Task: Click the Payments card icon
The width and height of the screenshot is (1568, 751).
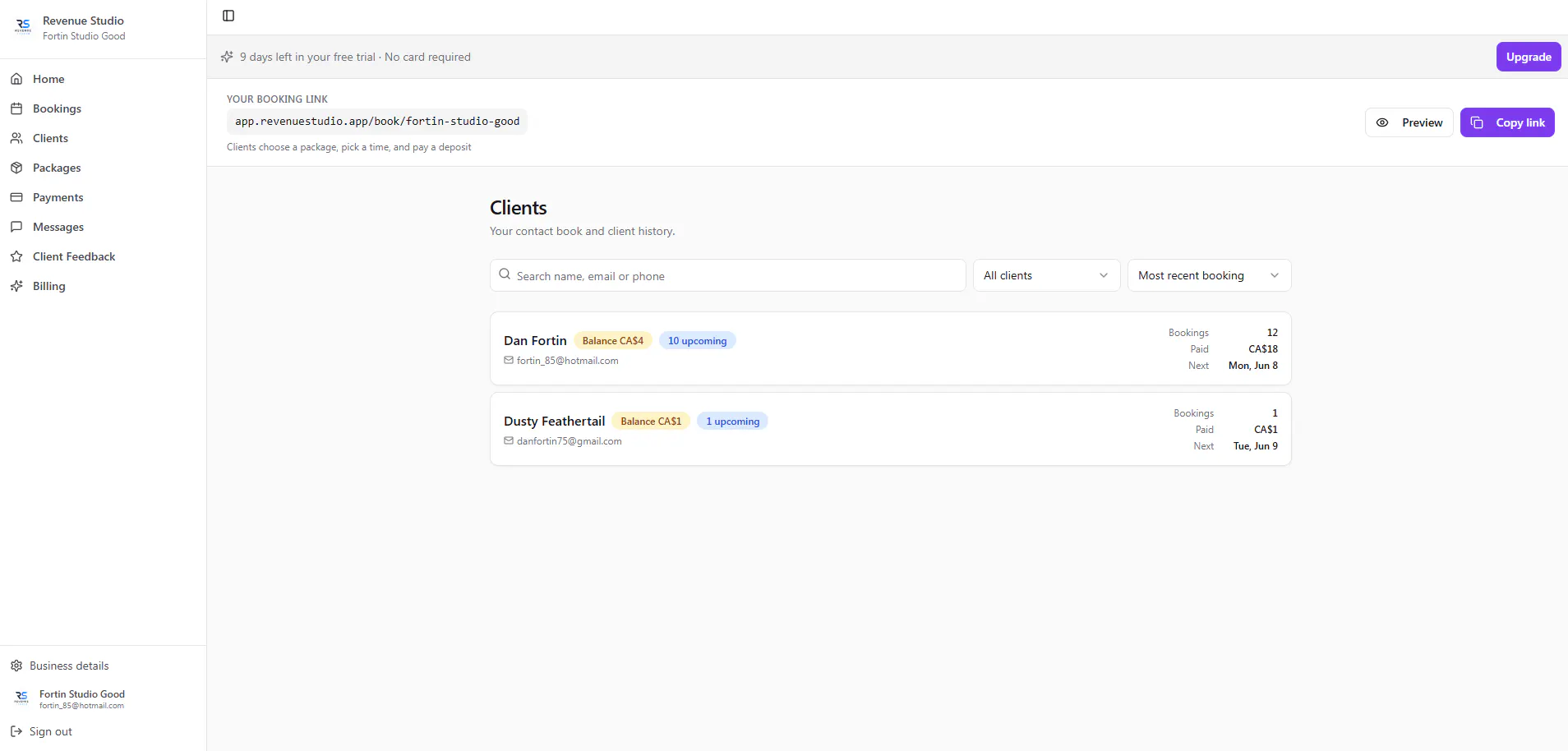Action: 16,197
